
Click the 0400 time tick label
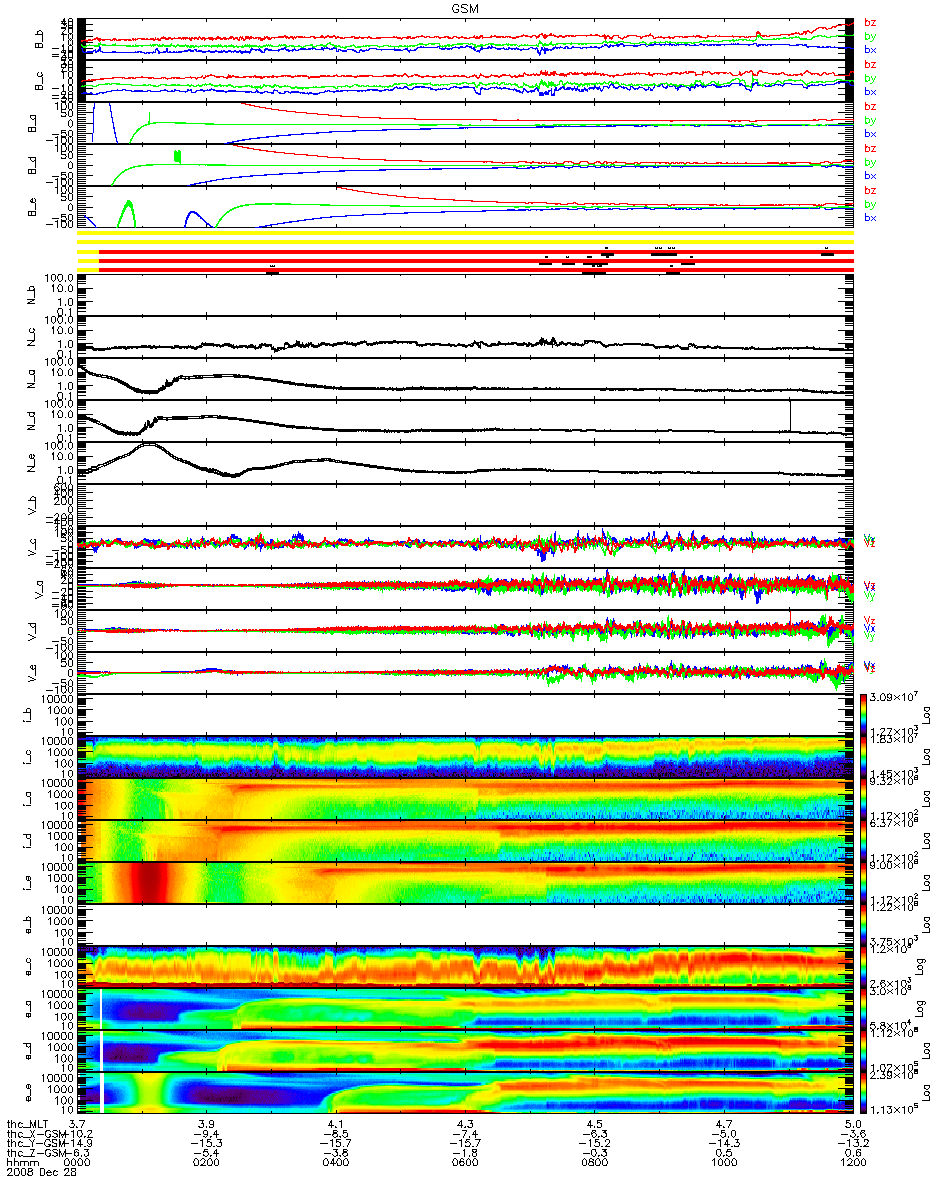[335, 1163]
